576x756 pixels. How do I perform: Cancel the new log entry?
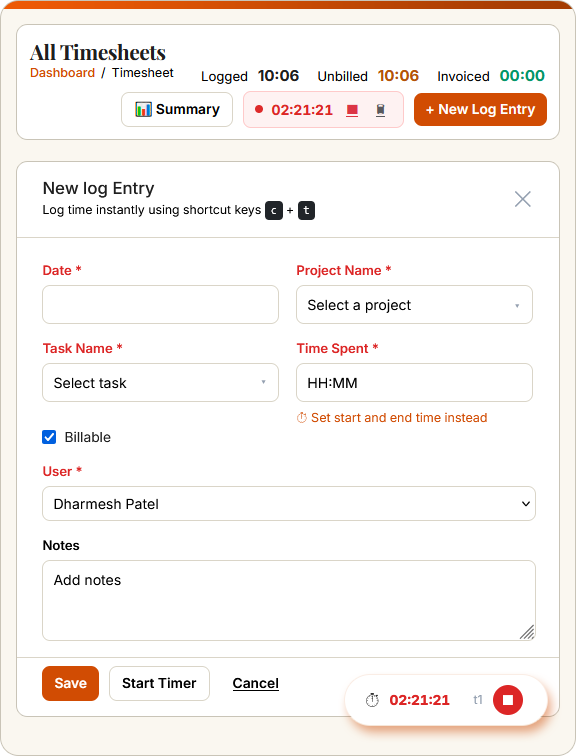click(x=255, y=683)
